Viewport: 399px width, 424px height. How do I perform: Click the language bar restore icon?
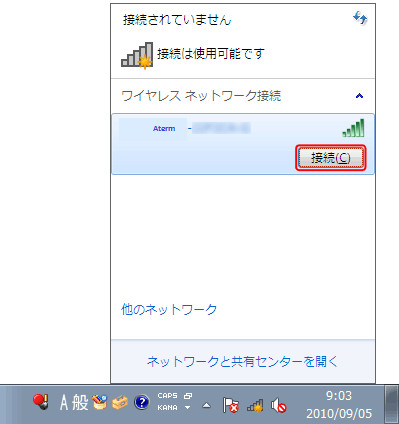point(188,396)
